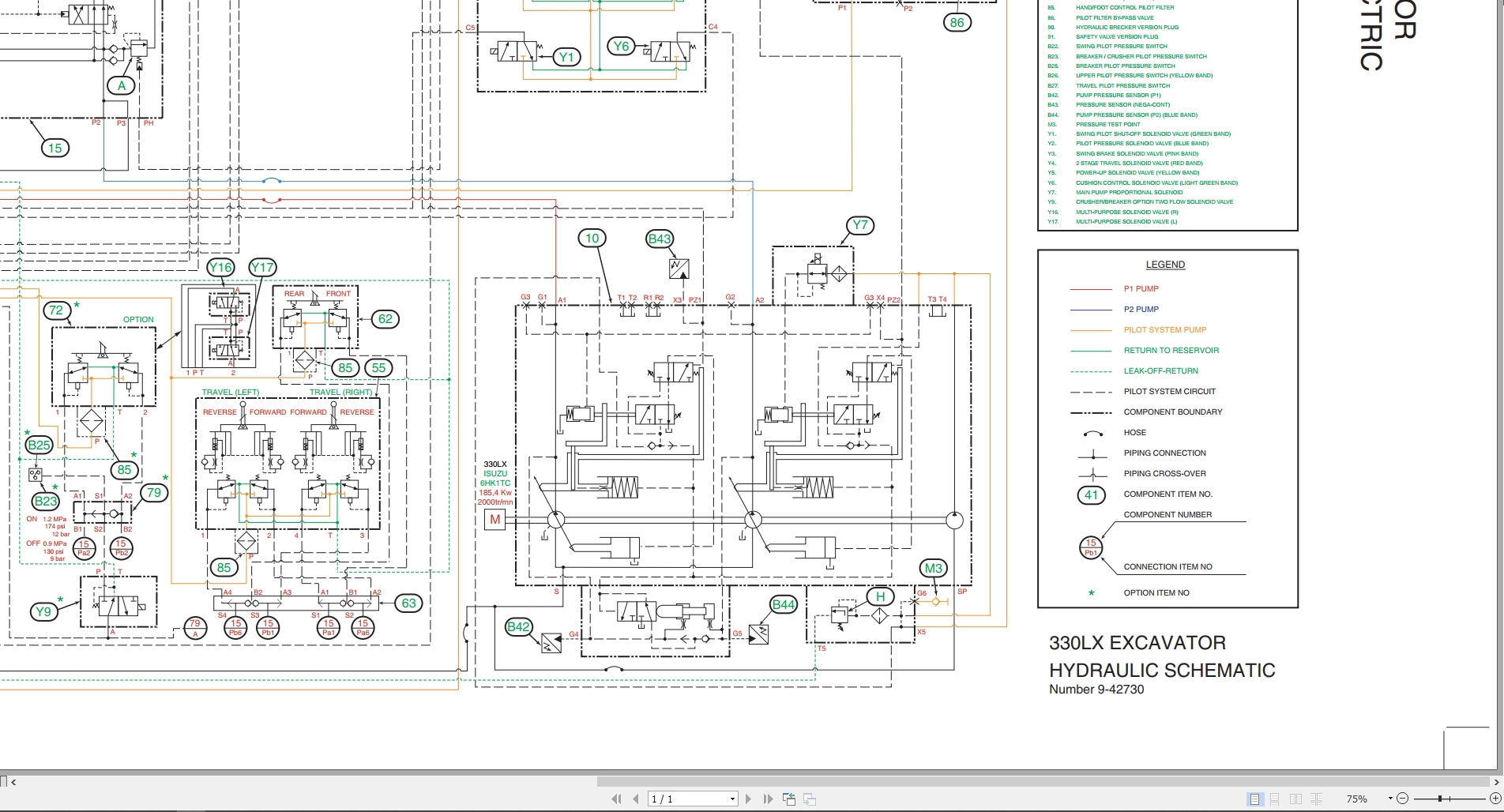Jump to the last page
The image size is (1504, 812).
pos(768,799)
